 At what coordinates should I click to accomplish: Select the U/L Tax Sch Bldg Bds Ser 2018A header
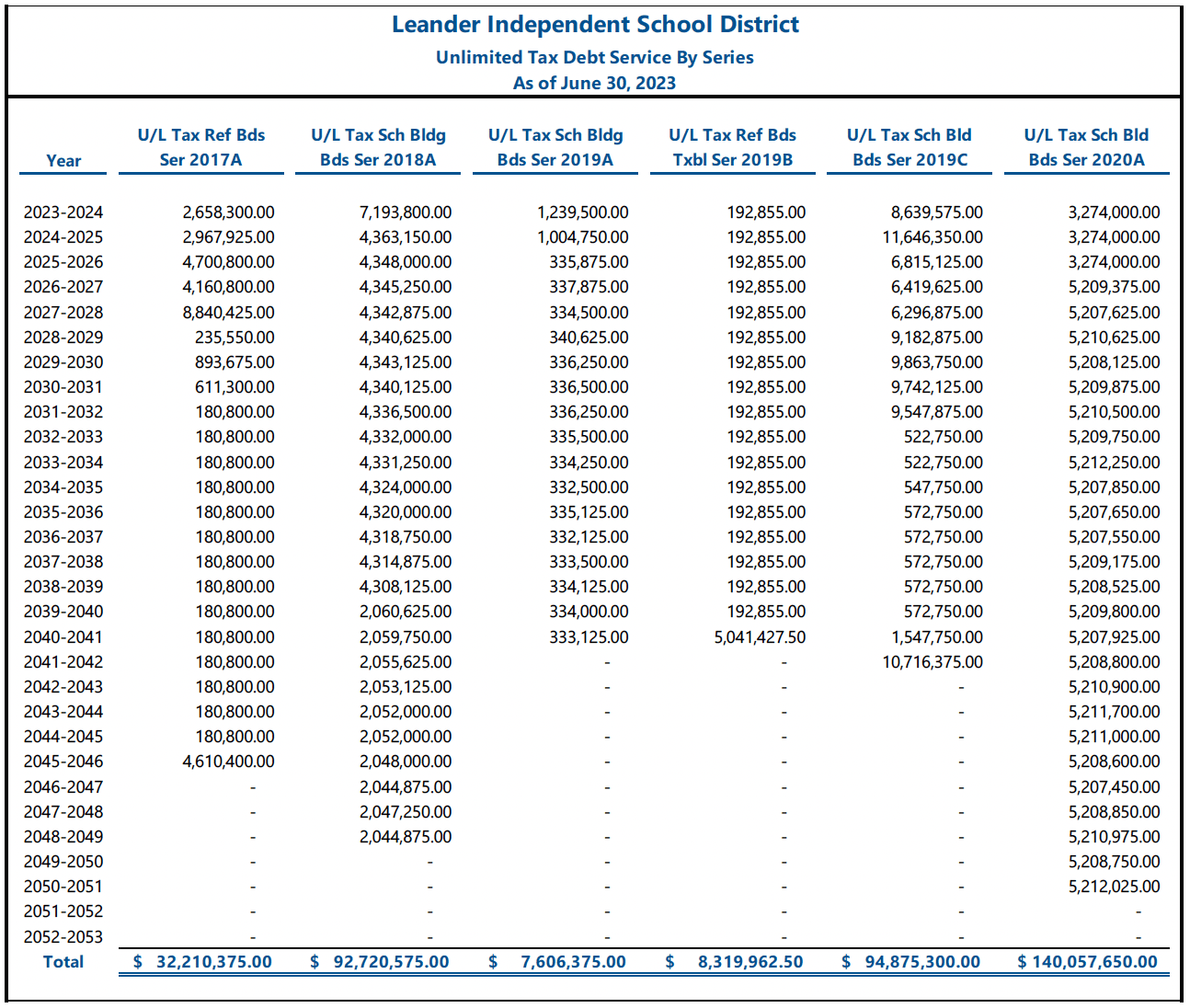[378, 147]
